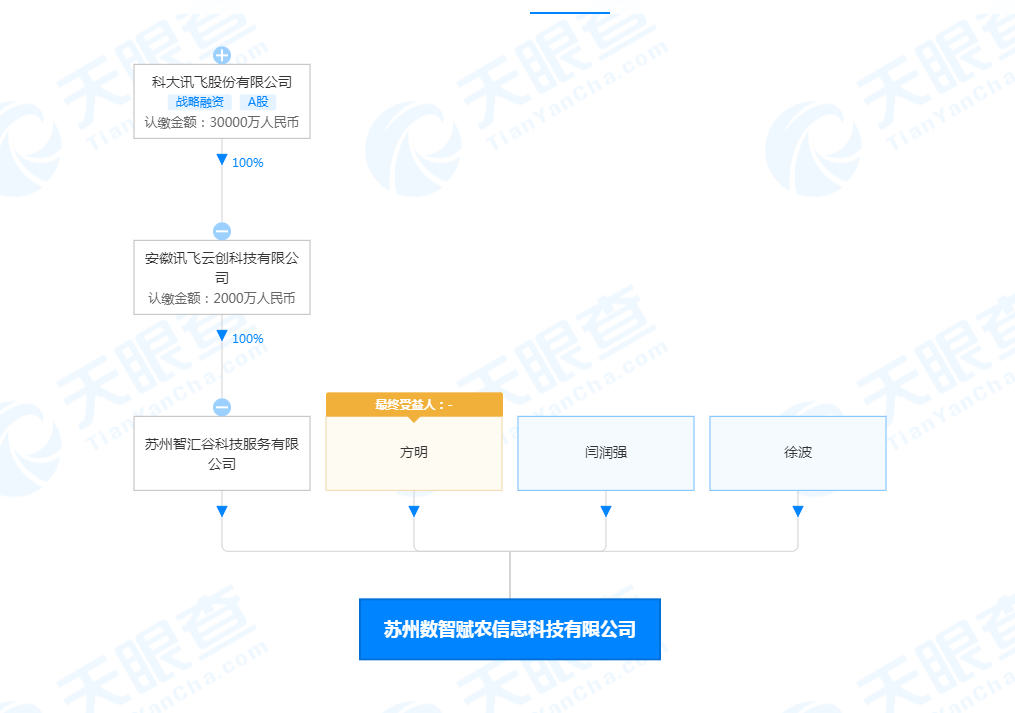Click 100% share label under 科大讯飞

click(x=247, y=163)
